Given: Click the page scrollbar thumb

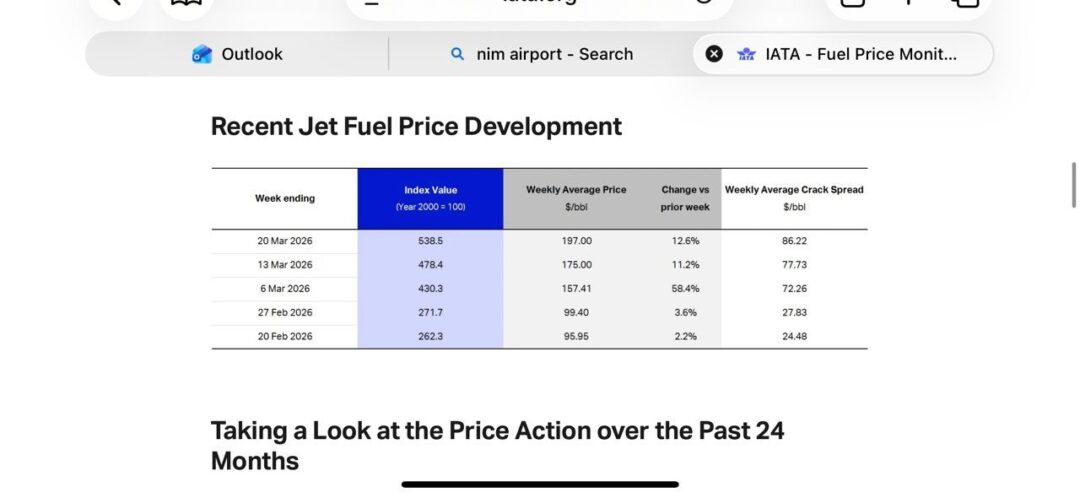Looking at the screenshot, I should [1074, 185].
